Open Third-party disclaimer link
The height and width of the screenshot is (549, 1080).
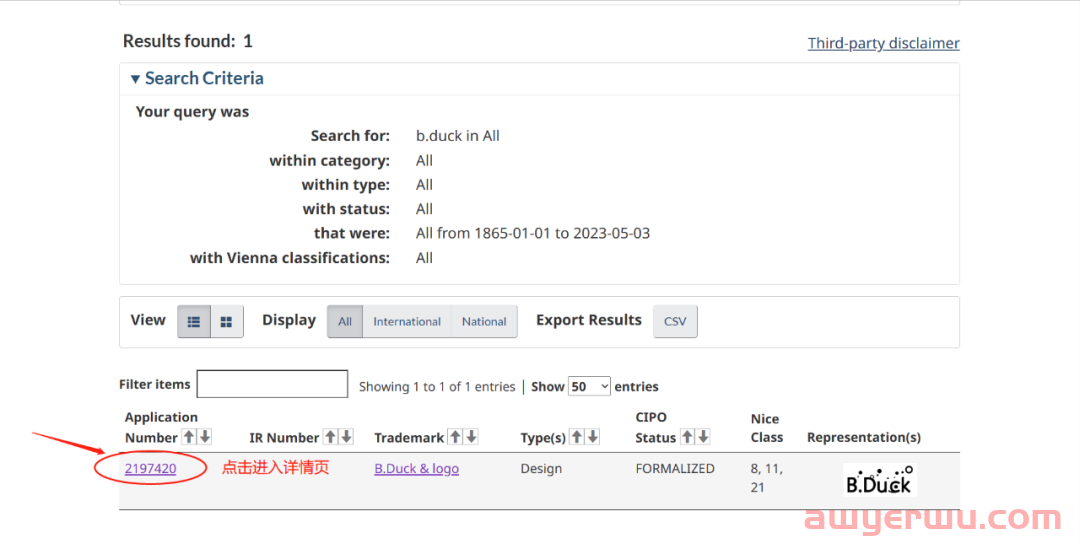(884, 43)
